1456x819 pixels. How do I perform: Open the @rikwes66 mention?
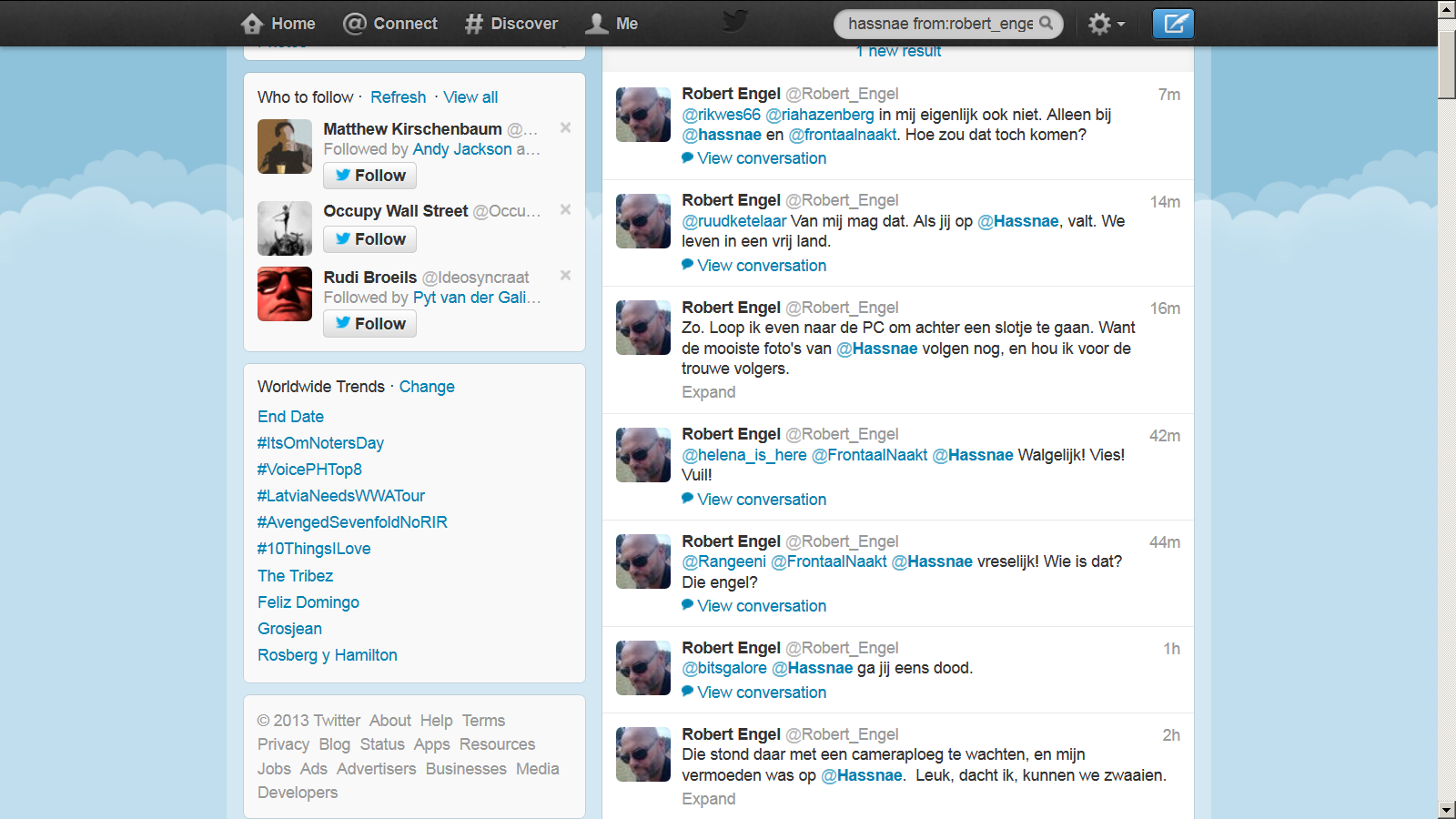coord(722,115)
